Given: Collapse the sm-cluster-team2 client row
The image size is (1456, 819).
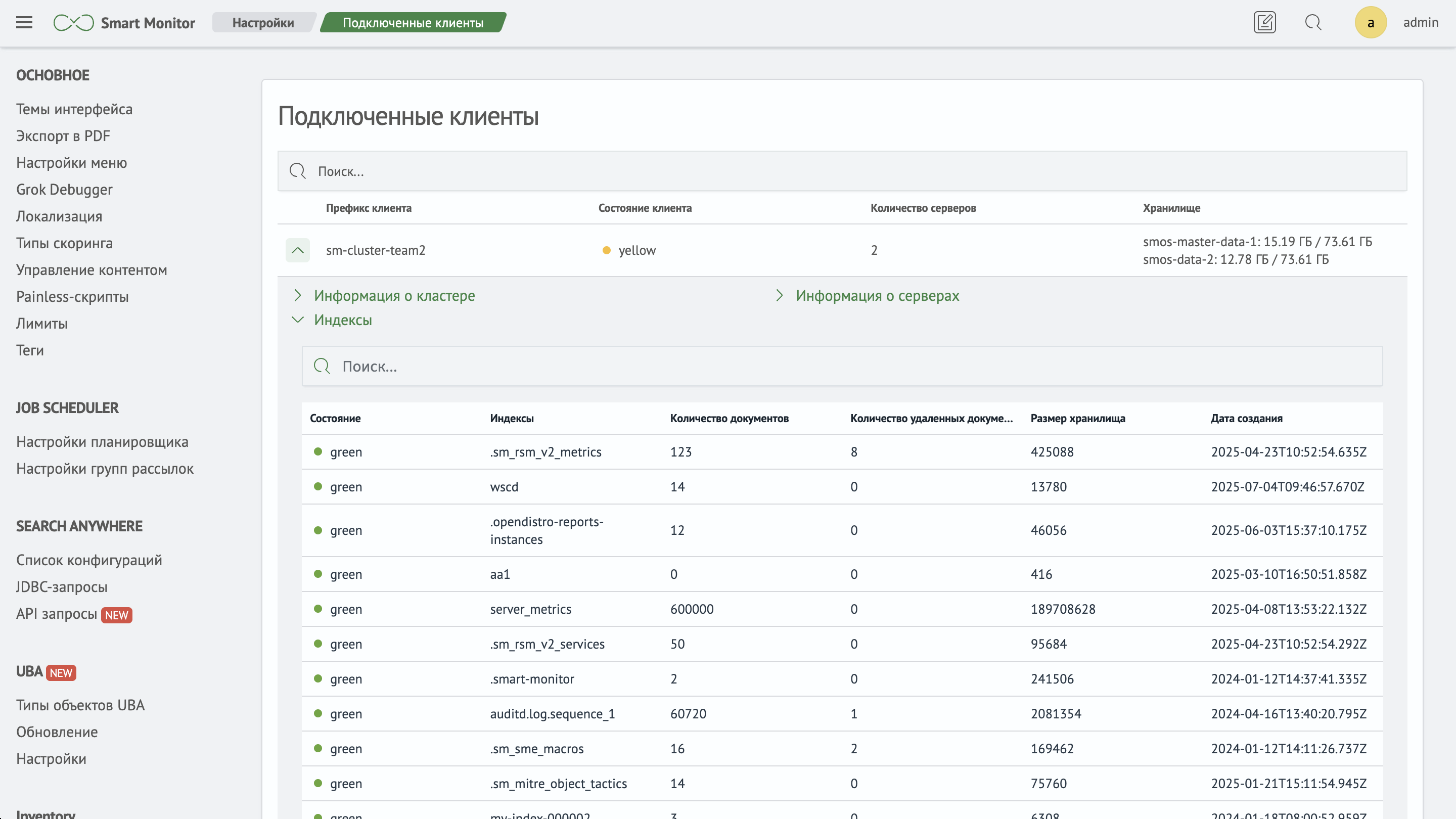Looking at the screenshot, I should (x=298, y=250).
